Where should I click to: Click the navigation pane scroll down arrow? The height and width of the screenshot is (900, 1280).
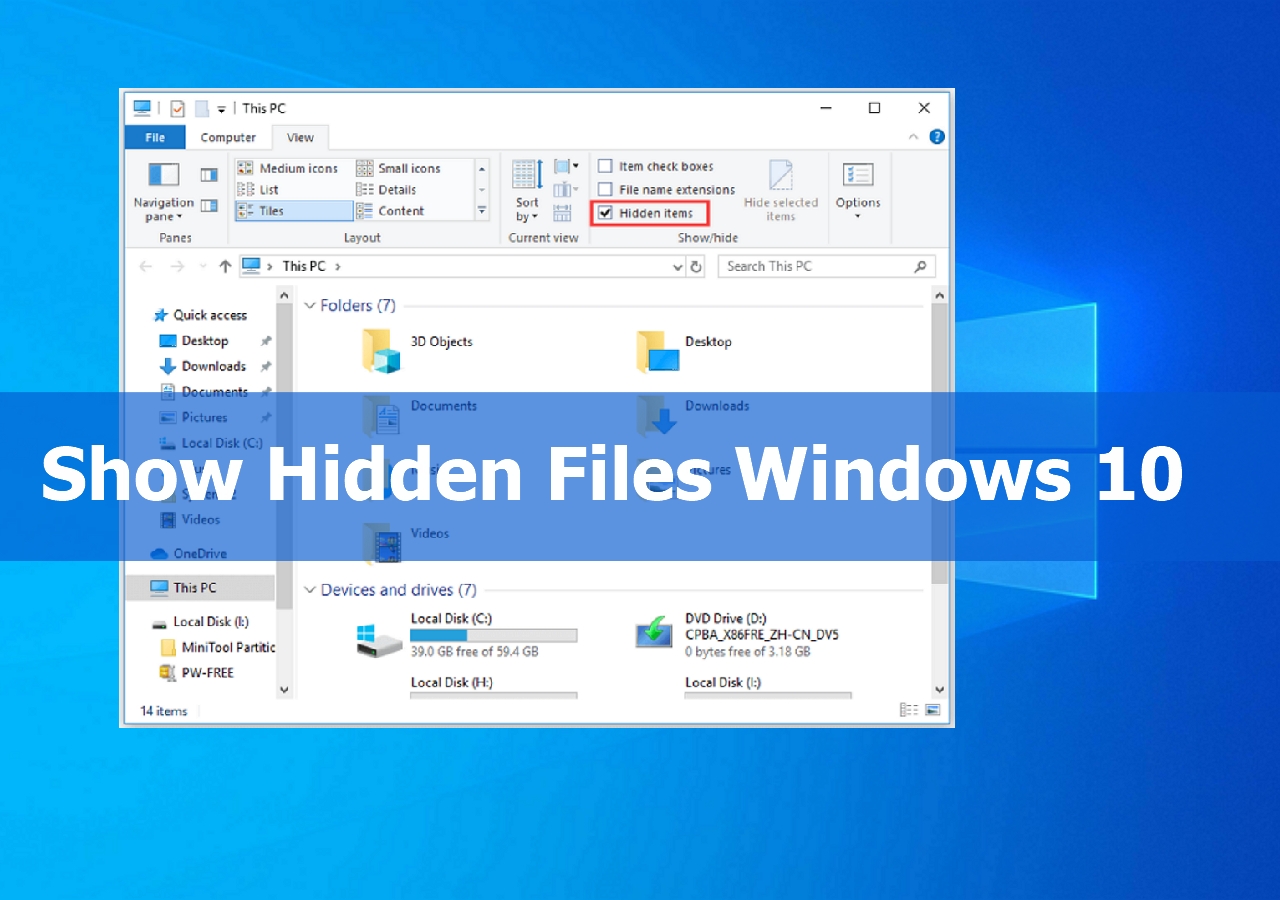pos(284,689)
